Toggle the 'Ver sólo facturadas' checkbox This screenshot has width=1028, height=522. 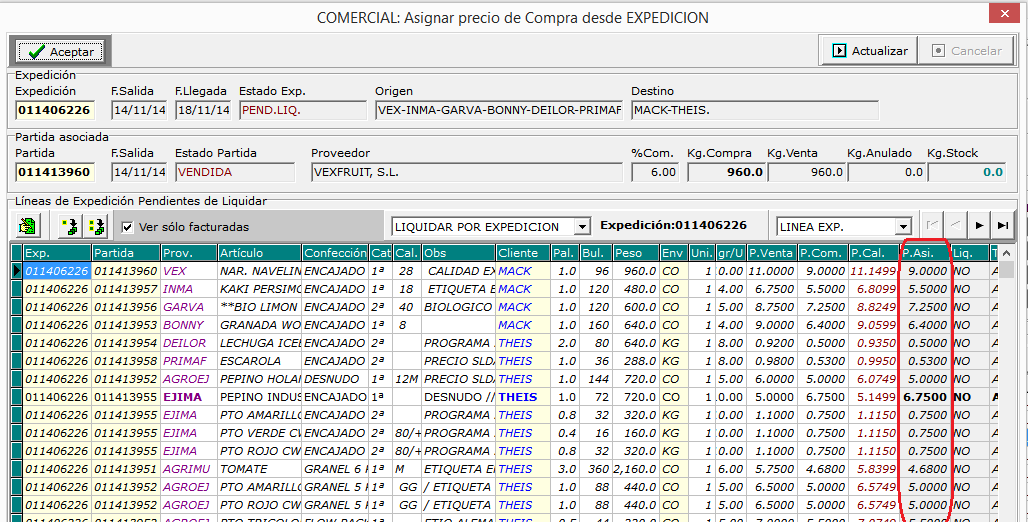(x=127, y=227)
